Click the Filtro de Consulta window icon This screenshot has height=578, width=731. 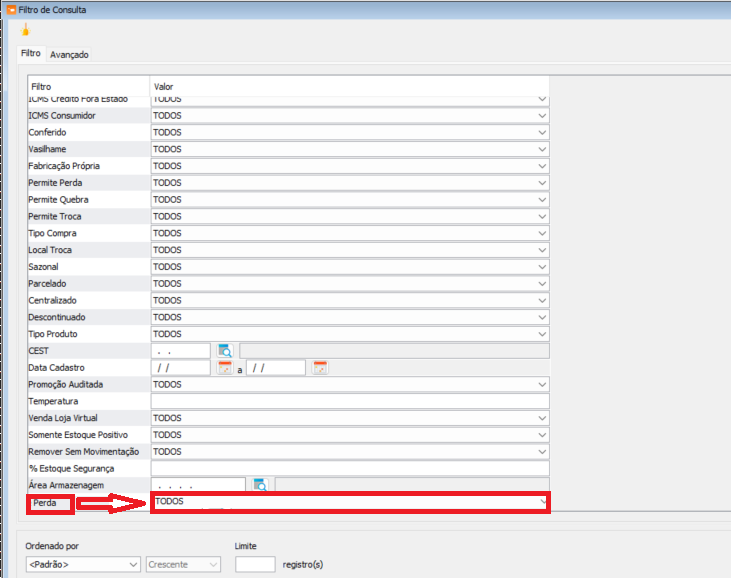[10, 9]
